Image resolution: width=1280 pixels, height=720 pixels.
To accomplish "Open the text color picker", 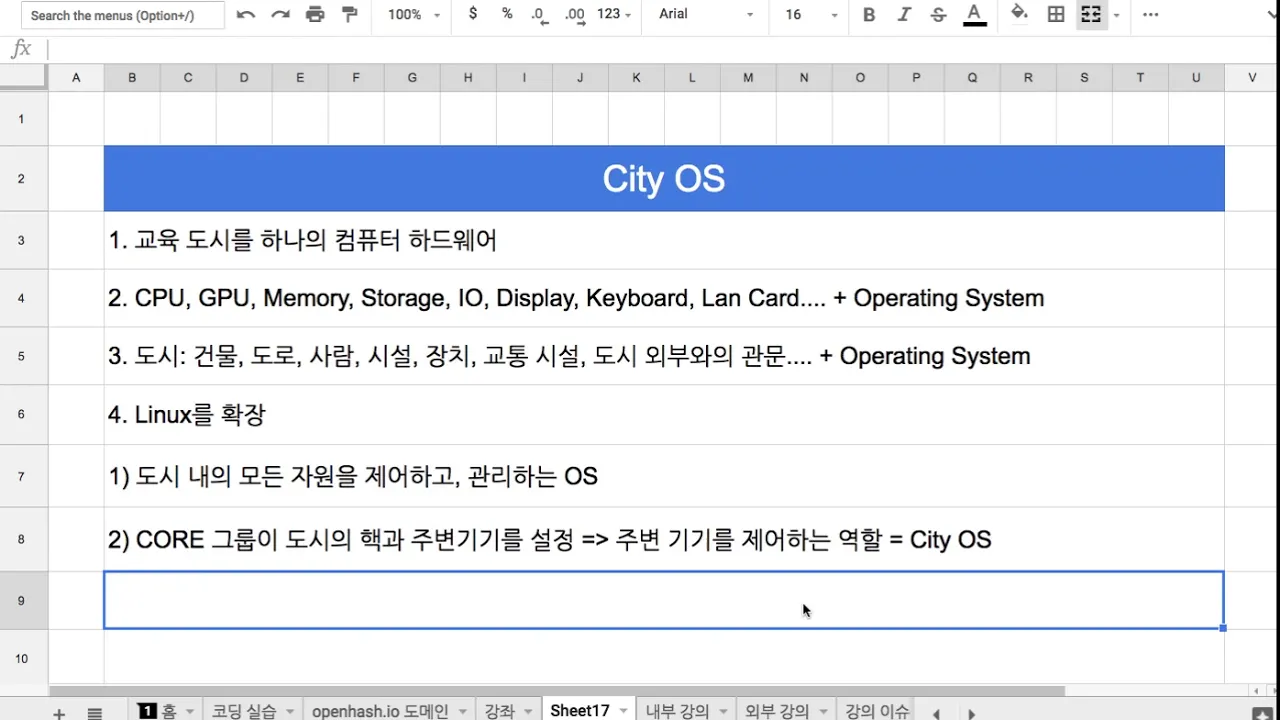I will [x=973, y=14].
